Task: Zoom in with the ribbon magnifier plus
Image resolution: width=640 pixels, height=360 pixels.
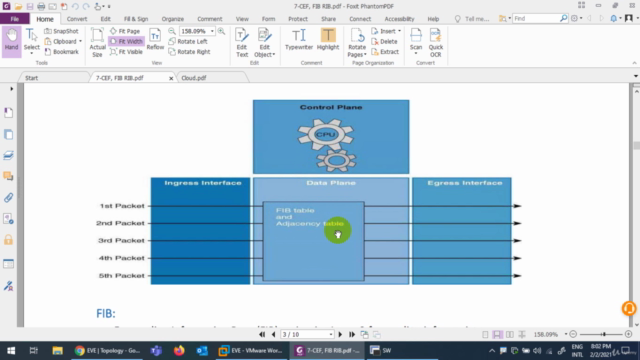Action: click(221, 31)
